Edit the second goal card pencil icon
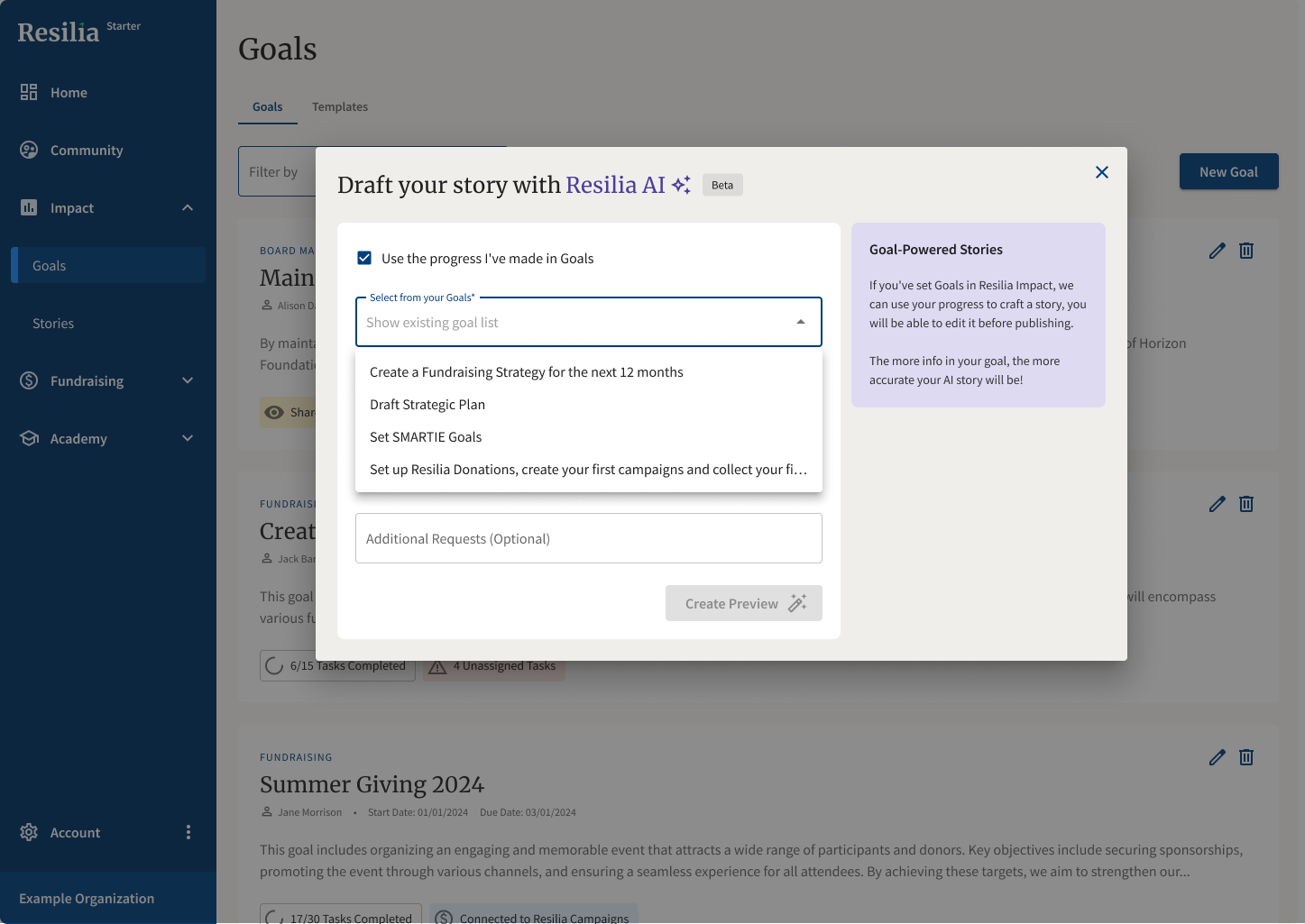 [1218, 504]
